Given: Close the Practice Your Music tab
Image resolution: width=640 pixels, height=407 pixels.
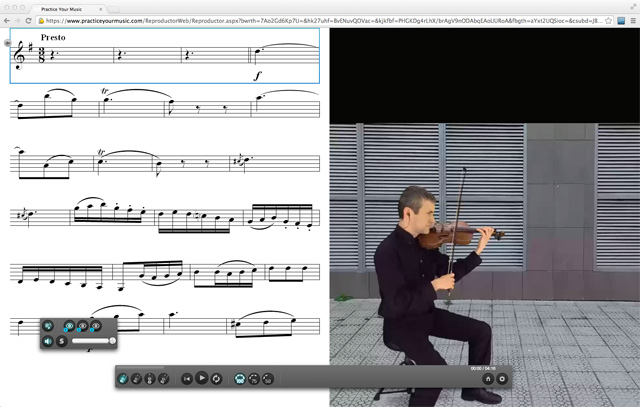Looking at the screenshot, I should pos(101,9).
